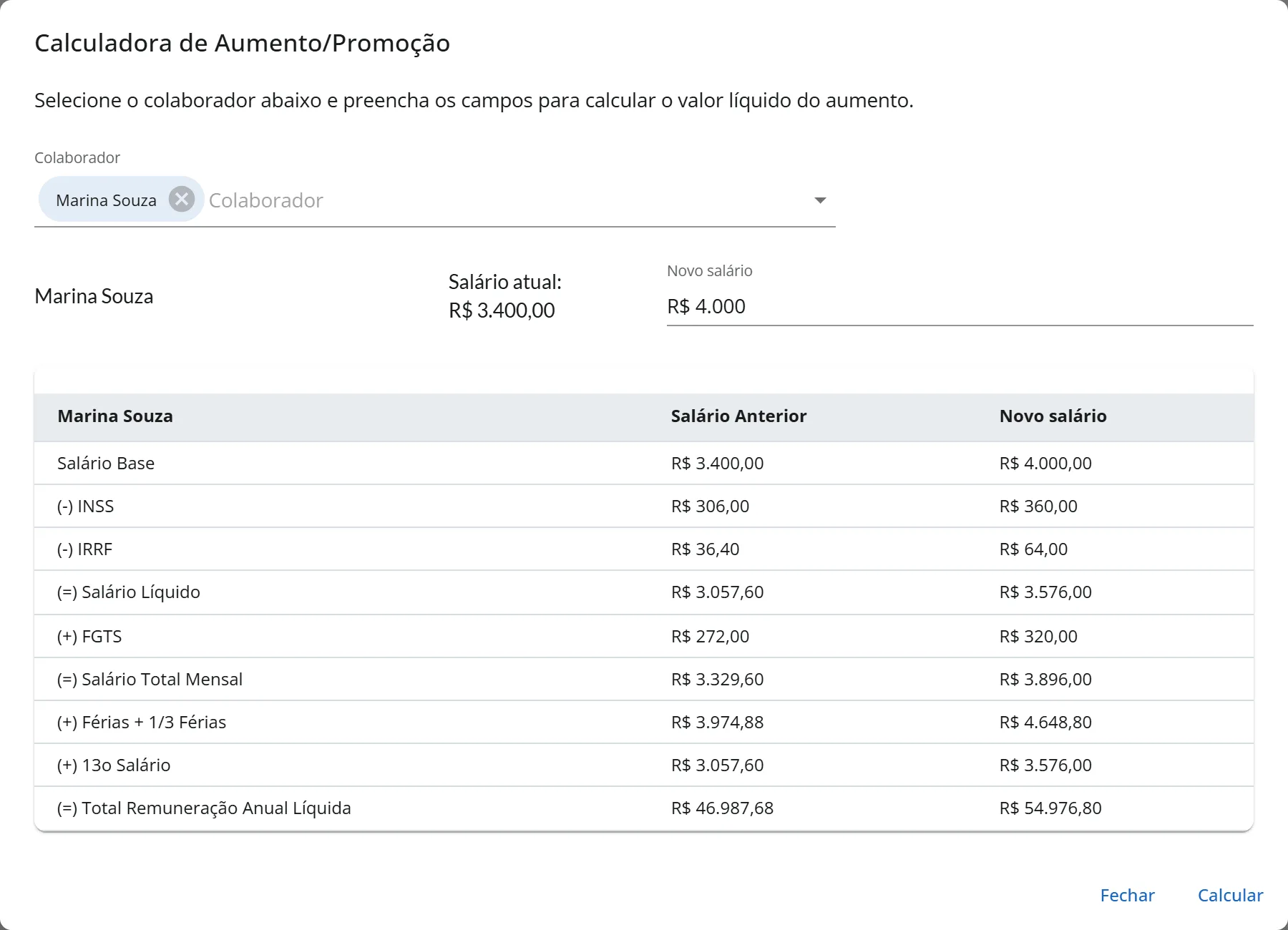Viewport: 1288px width, 930px height.
Task: Select the Férias + 1/3 Férias label
Action: click(142, 722)
